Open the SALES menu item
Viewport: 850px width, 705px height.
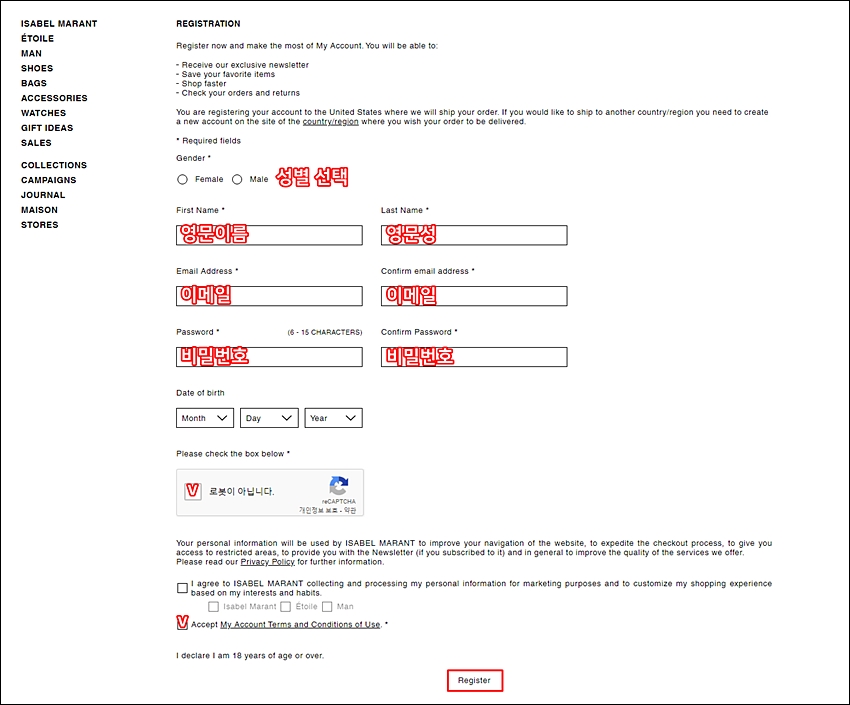tap(36, 143)
